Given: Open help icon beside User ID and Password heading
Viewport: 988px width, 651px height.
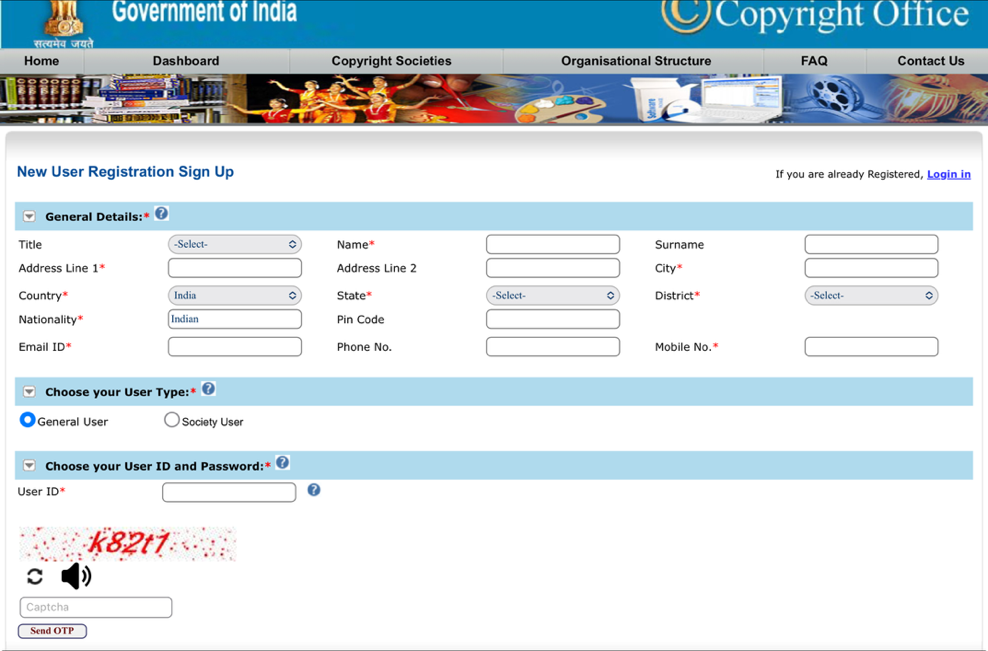Looking at the screenshot, I should [282, 463].
